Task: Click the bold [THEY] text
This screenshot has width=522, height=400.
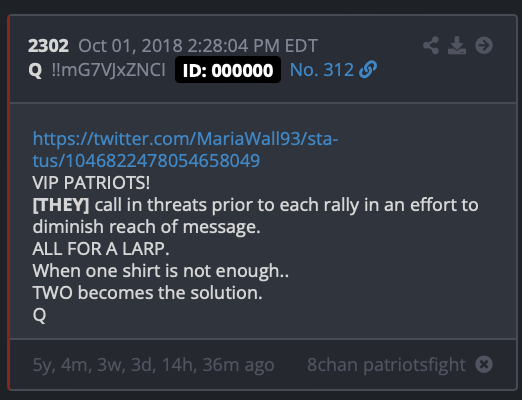Action: pos(61,205)
